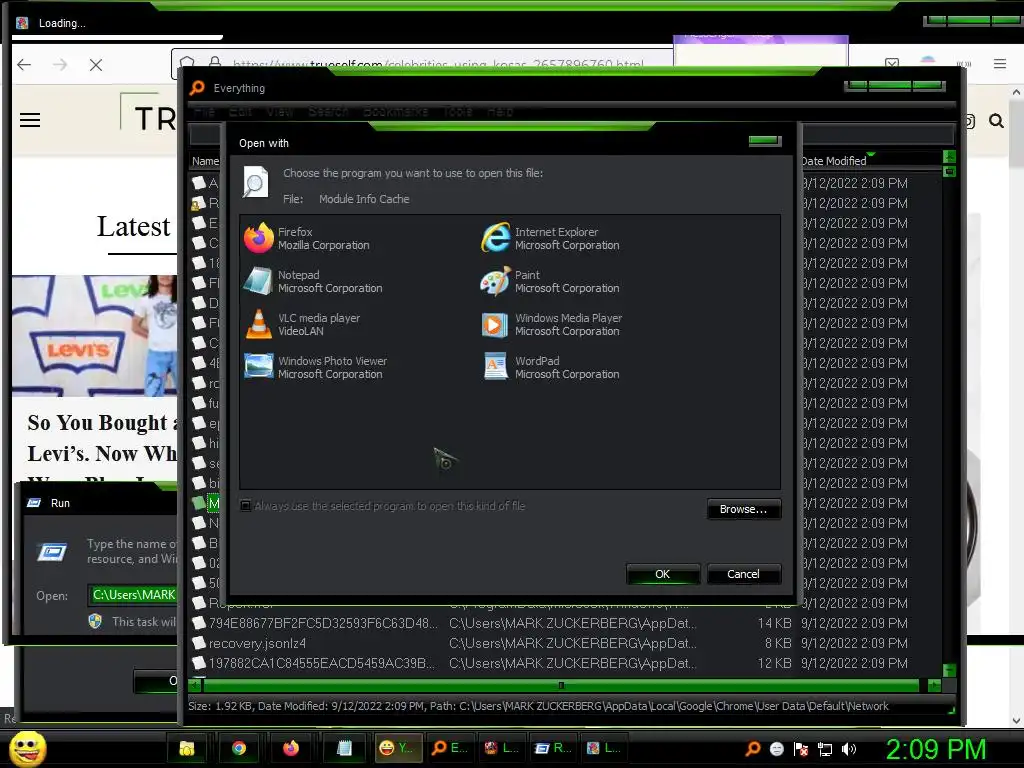Select Internet Explorer to open the file
Screen dimensions: 1024x768
[x=551, y=238]
